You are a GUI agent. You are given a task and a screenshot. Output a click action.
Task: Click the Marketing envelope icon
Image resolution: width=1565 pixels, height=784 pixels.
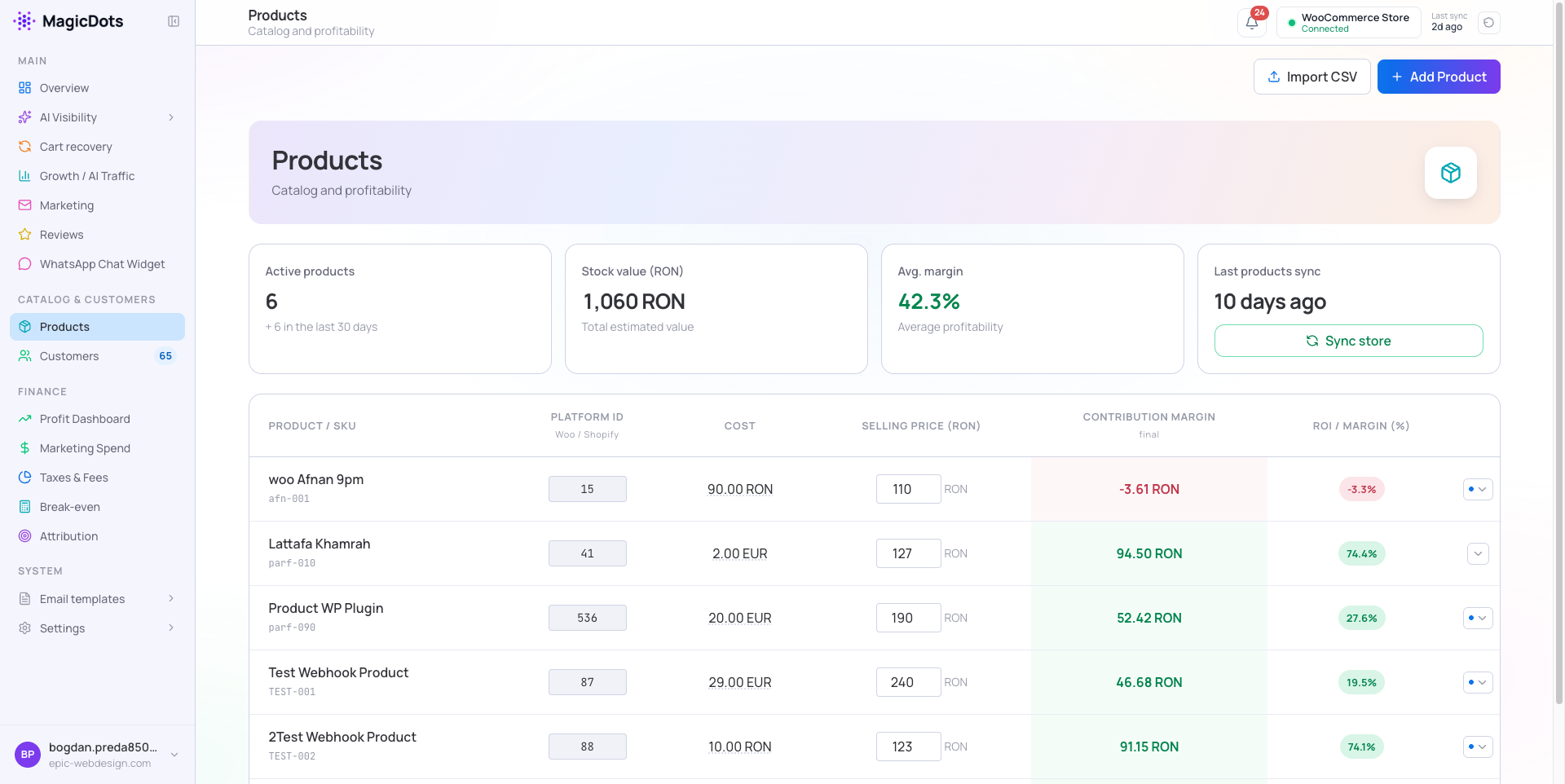(25, 205)
